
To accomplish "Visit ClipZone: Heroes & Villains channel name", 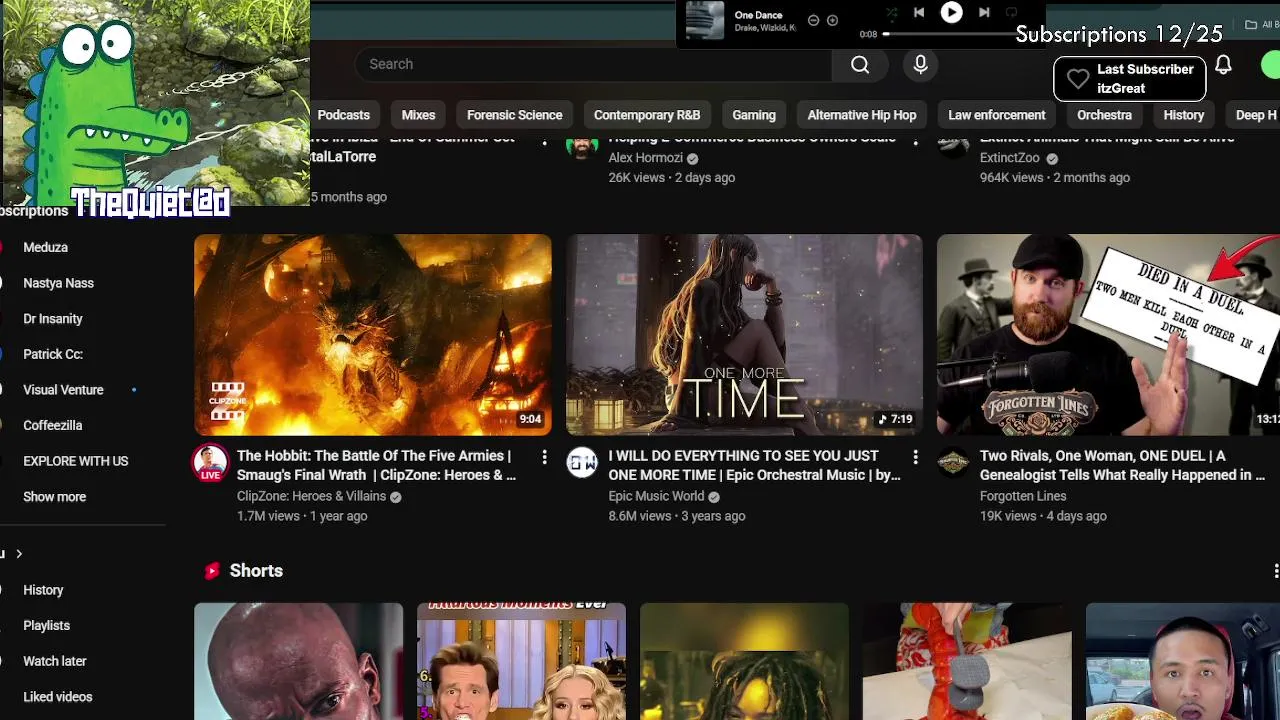I will click(311, 496).
